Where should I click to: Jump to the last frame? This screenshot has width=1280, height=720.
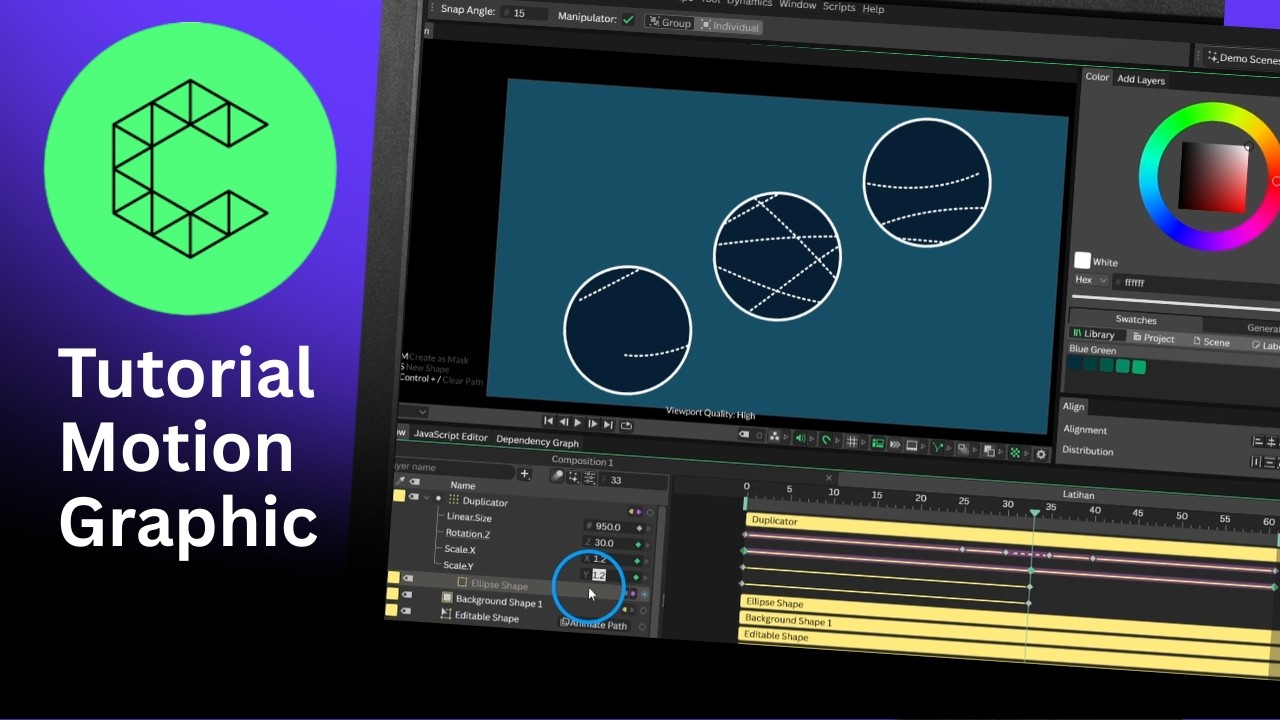[608, 425]
